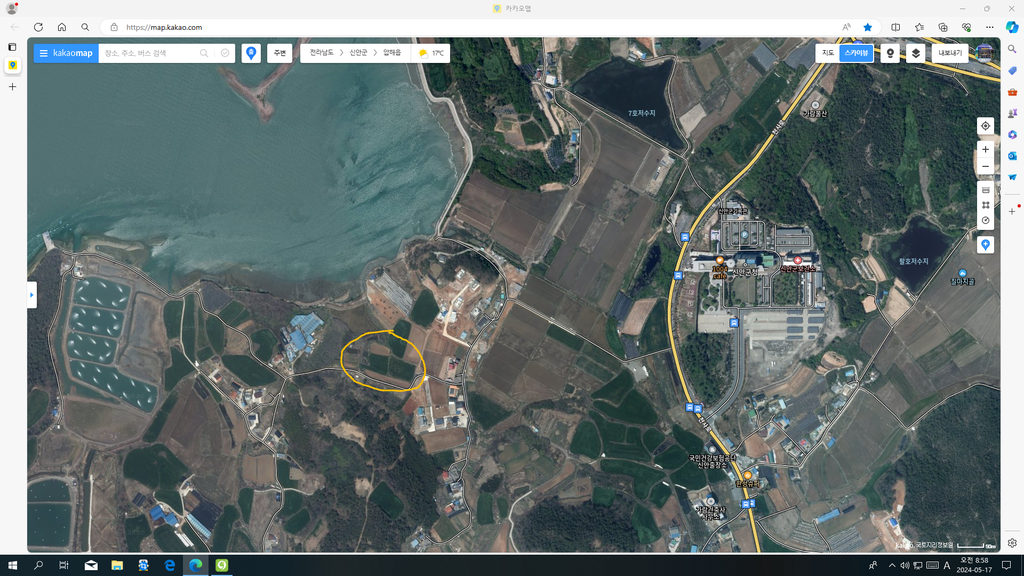Center map on current location
The width and height of the screenshot is (1024, 576).
985,126
